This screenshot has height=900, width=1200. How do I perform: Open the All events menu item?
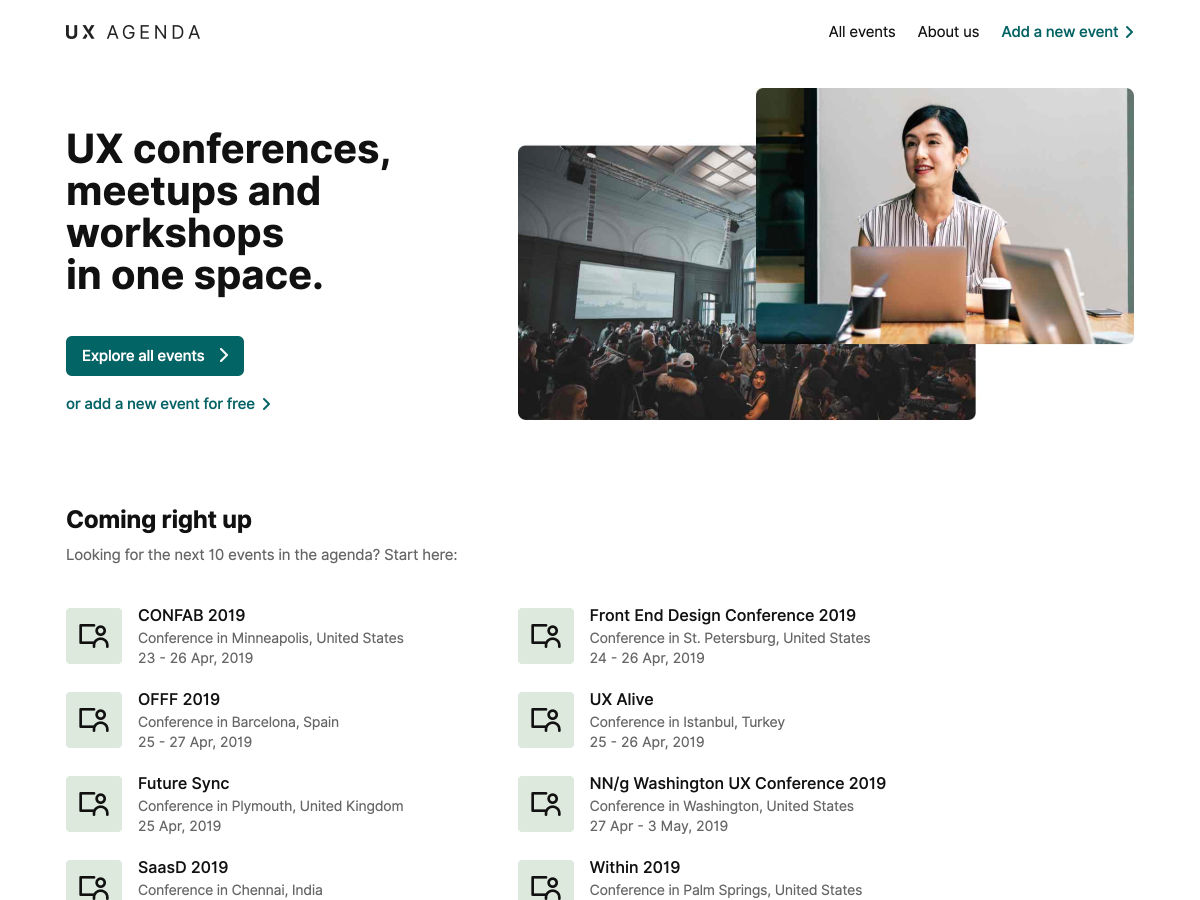click(x=862, y=32)
